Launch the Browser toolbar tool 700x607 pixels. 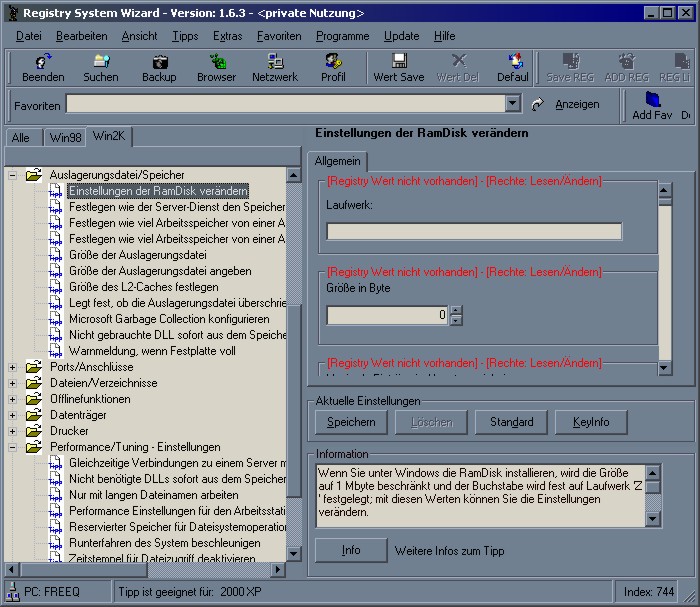pyautogui.click(x=217, y=61)
